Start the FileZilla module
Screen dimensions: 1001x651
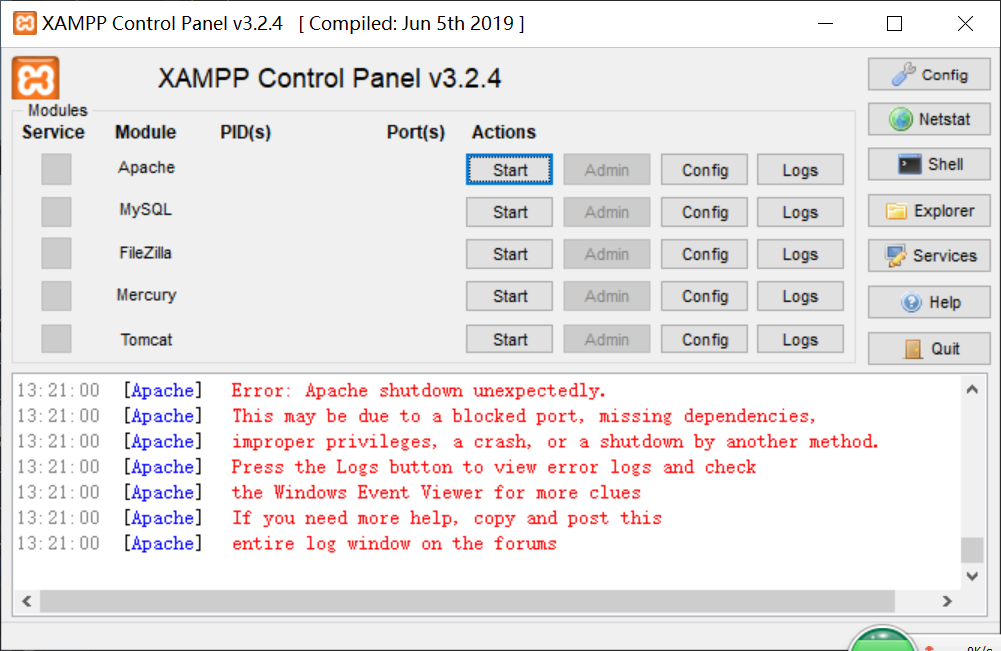coord(509,254)
